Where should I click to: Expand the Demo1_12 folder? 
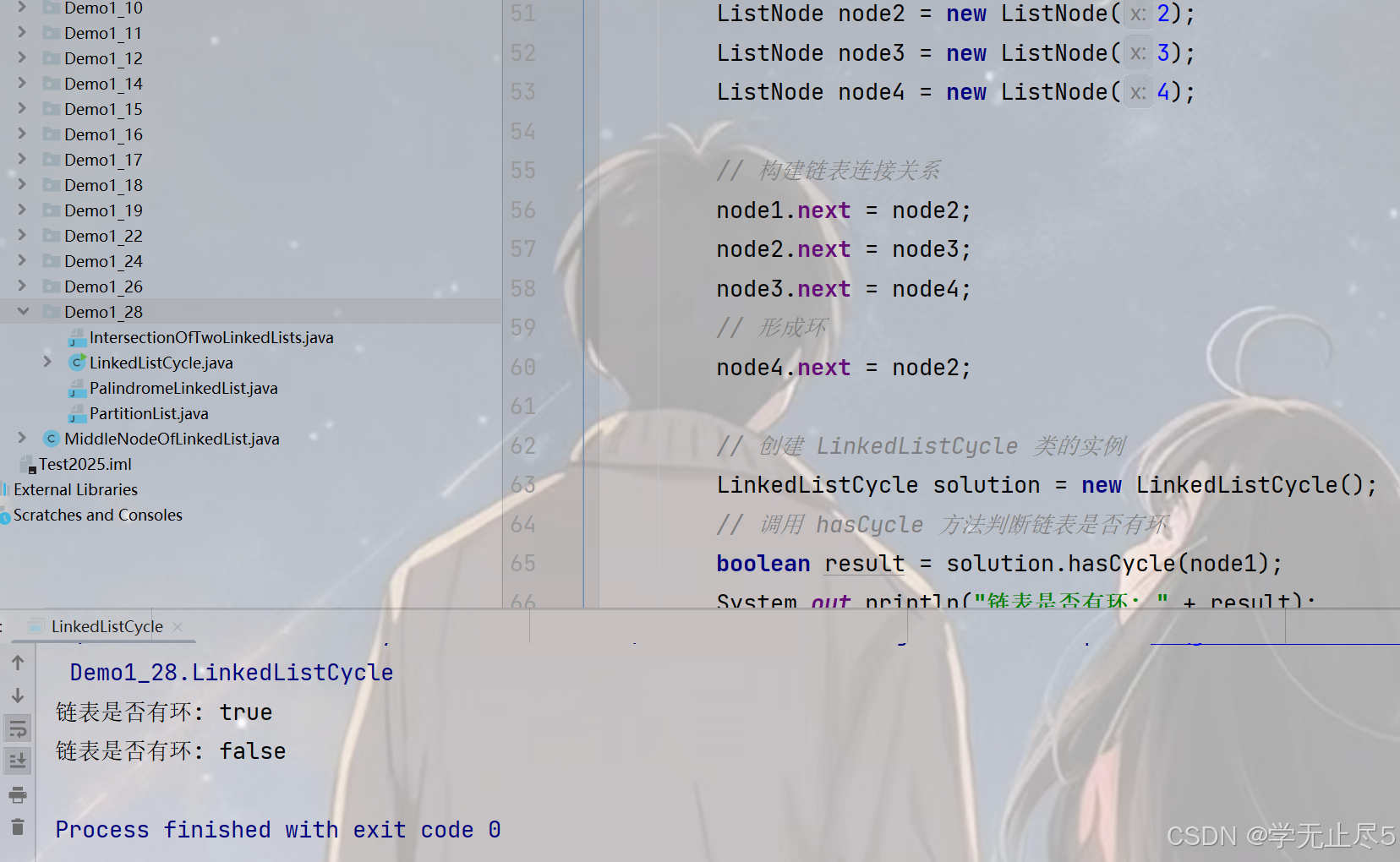coord(23,58)
